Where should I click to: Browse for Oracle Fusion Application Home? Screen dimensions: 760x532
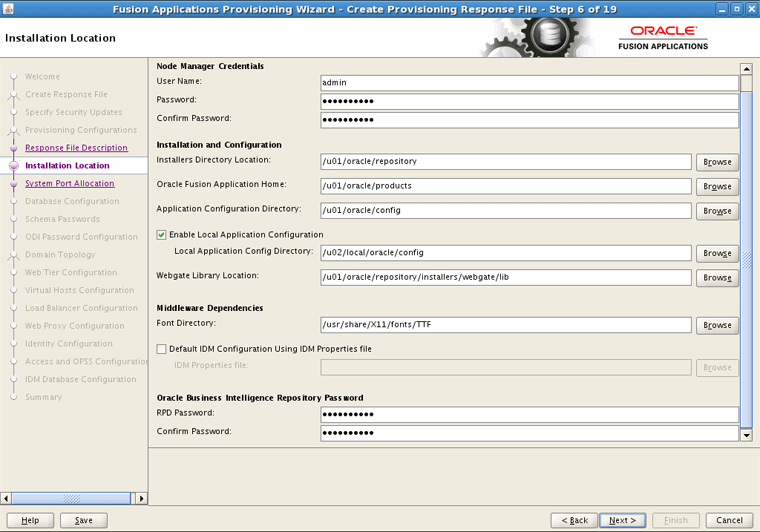point(717,187)
